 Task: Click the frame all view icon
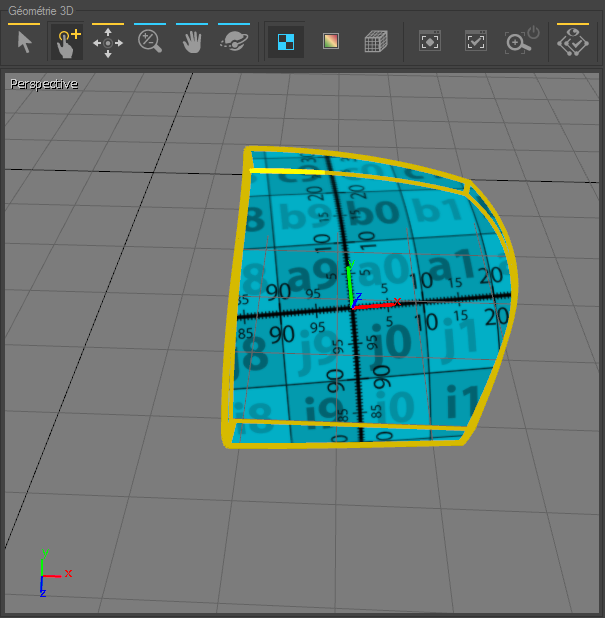(x=429, y=42)
